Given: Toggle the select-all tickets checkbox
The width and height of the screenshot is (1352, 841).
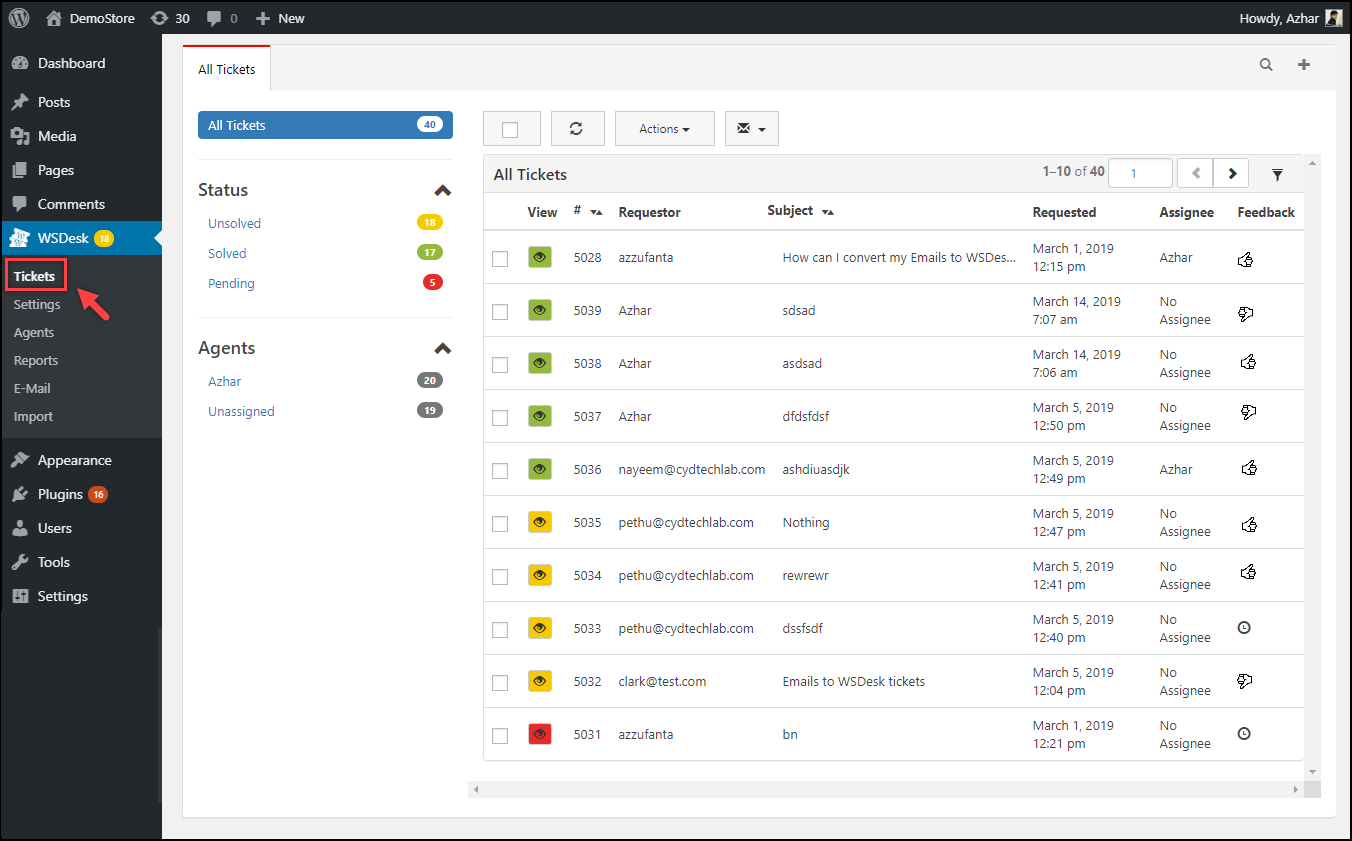Looking at the screenshot, I should coord(510,129).
